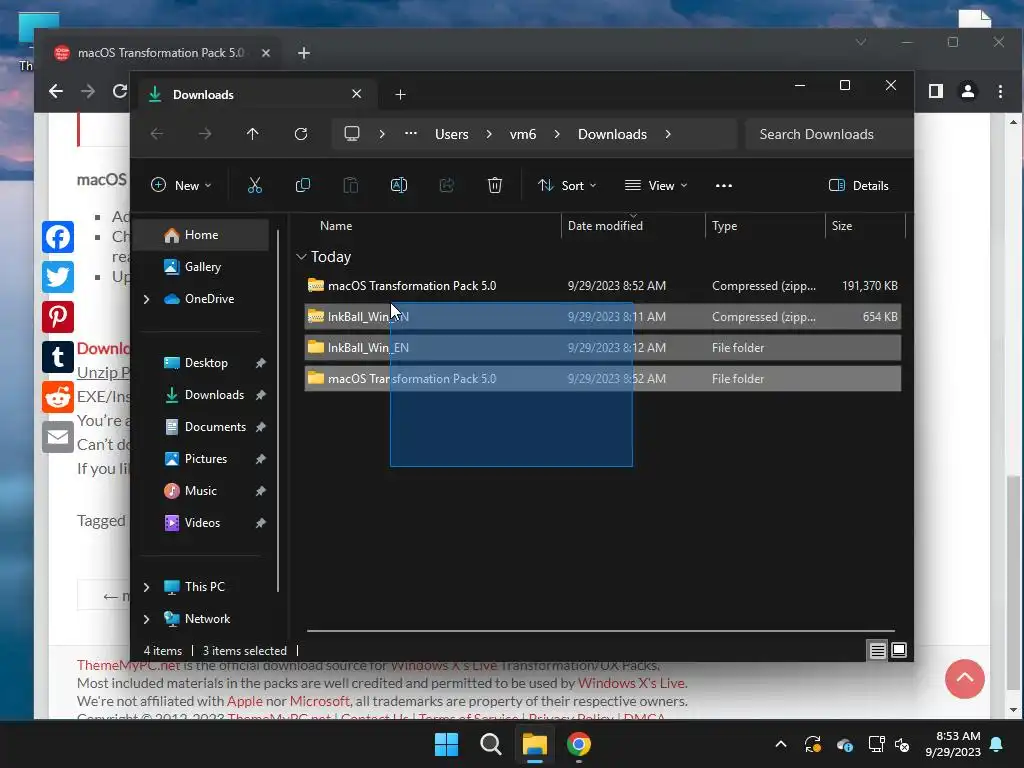
Task: Open Chrome three-dot menu
Action: [x=1000, y=91]
